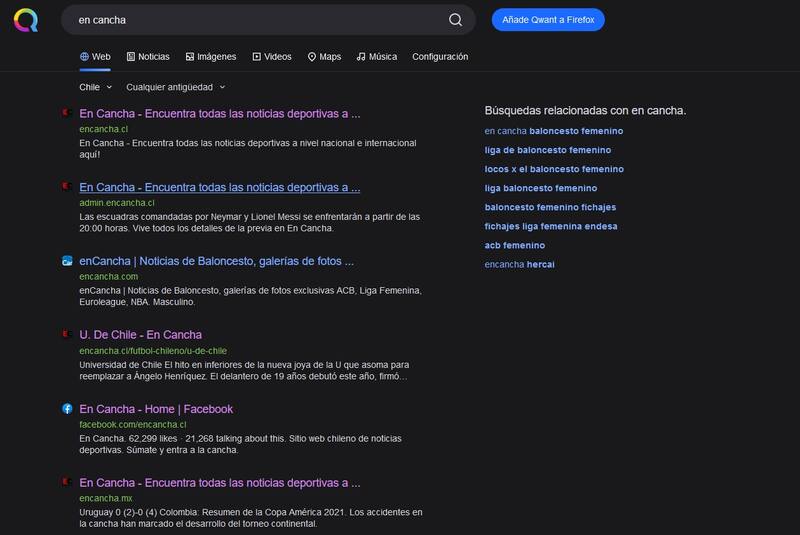Click the admin.encancha.cl result favicon
The width and height of the screenshot is (800, 535).
[x=67, y=187]
